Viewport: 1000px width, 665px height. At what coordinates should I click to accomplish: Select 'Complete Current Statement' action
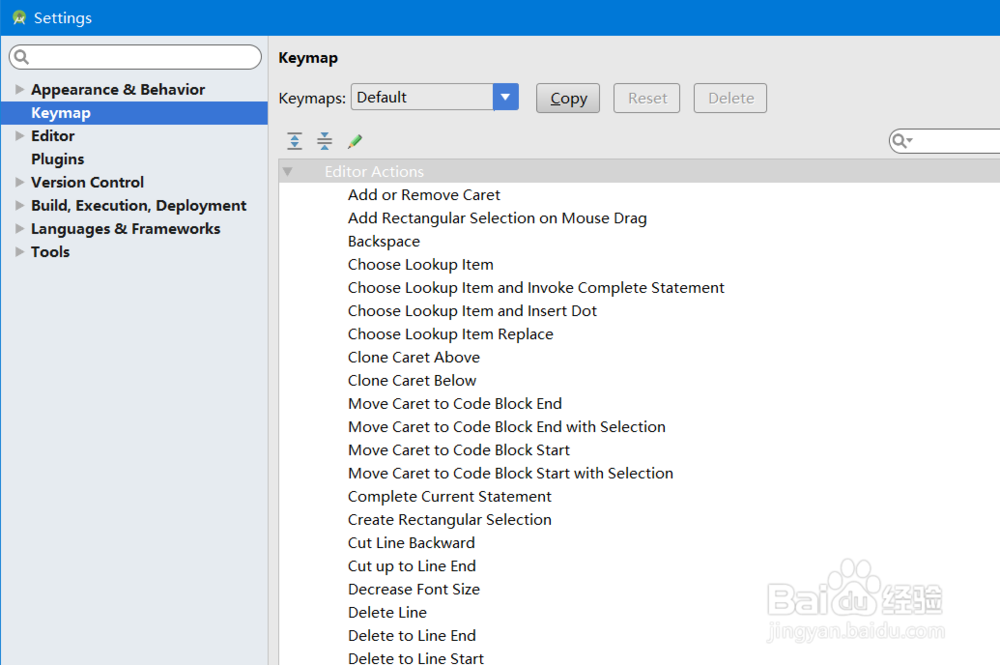click(450, 497)
